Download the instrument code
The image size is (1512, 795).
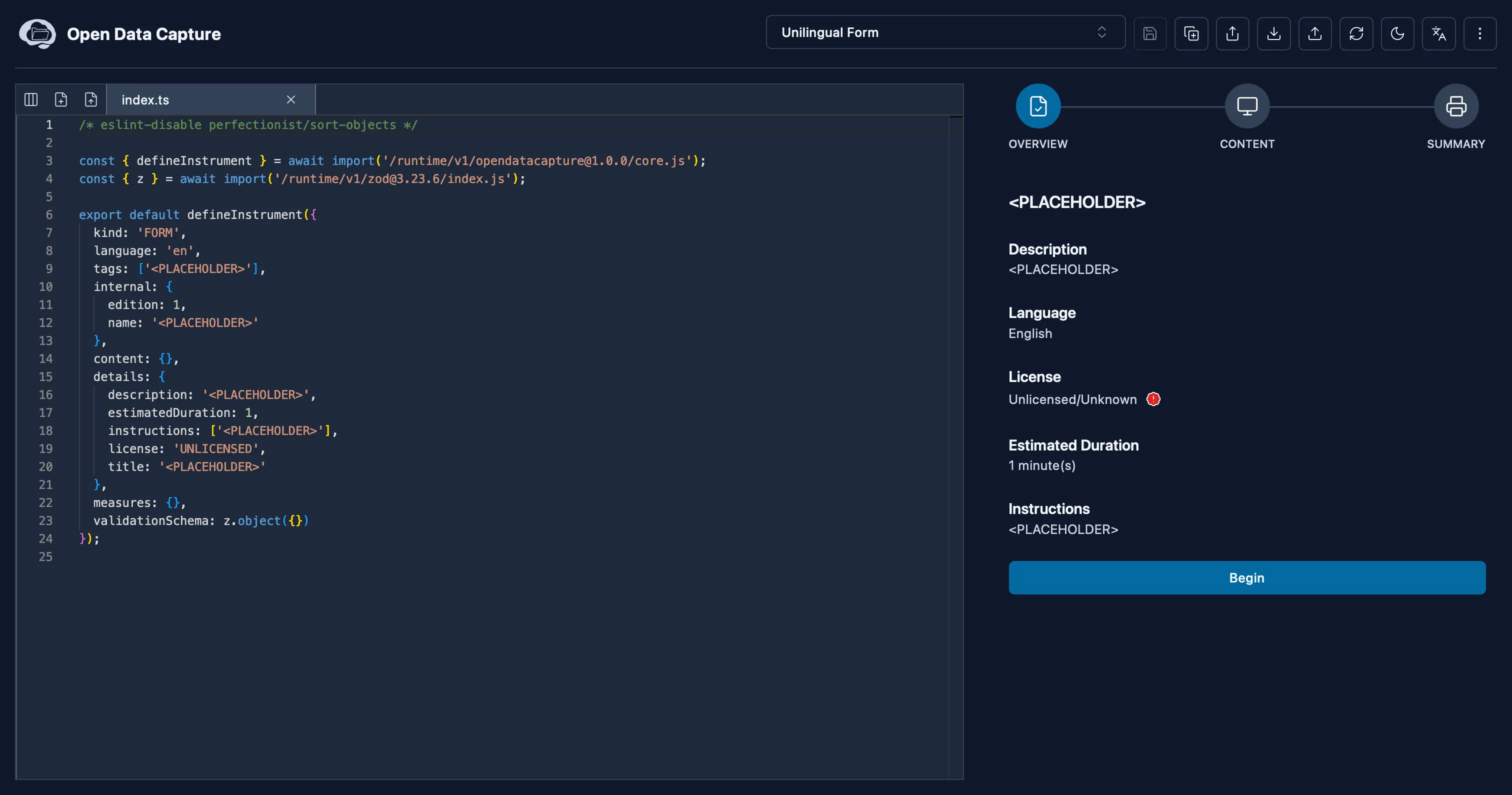(x=1273, y=33)
